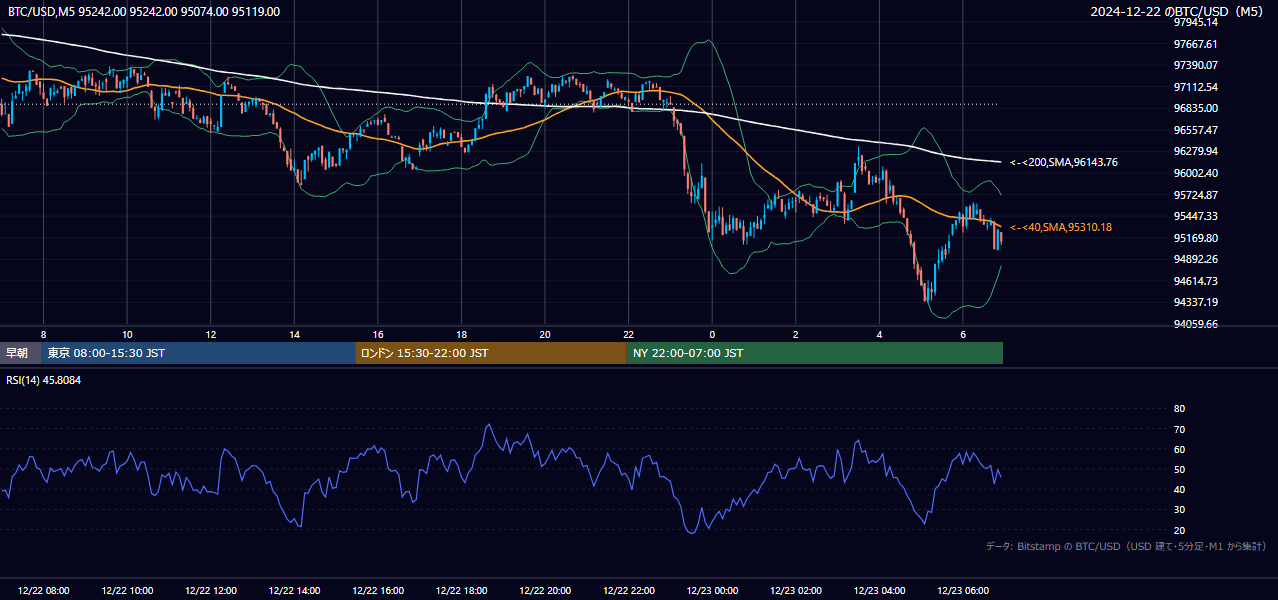Click the date label 12/23 02:00
This screenshot has height=600, width=1278.
tap(796, 591)
